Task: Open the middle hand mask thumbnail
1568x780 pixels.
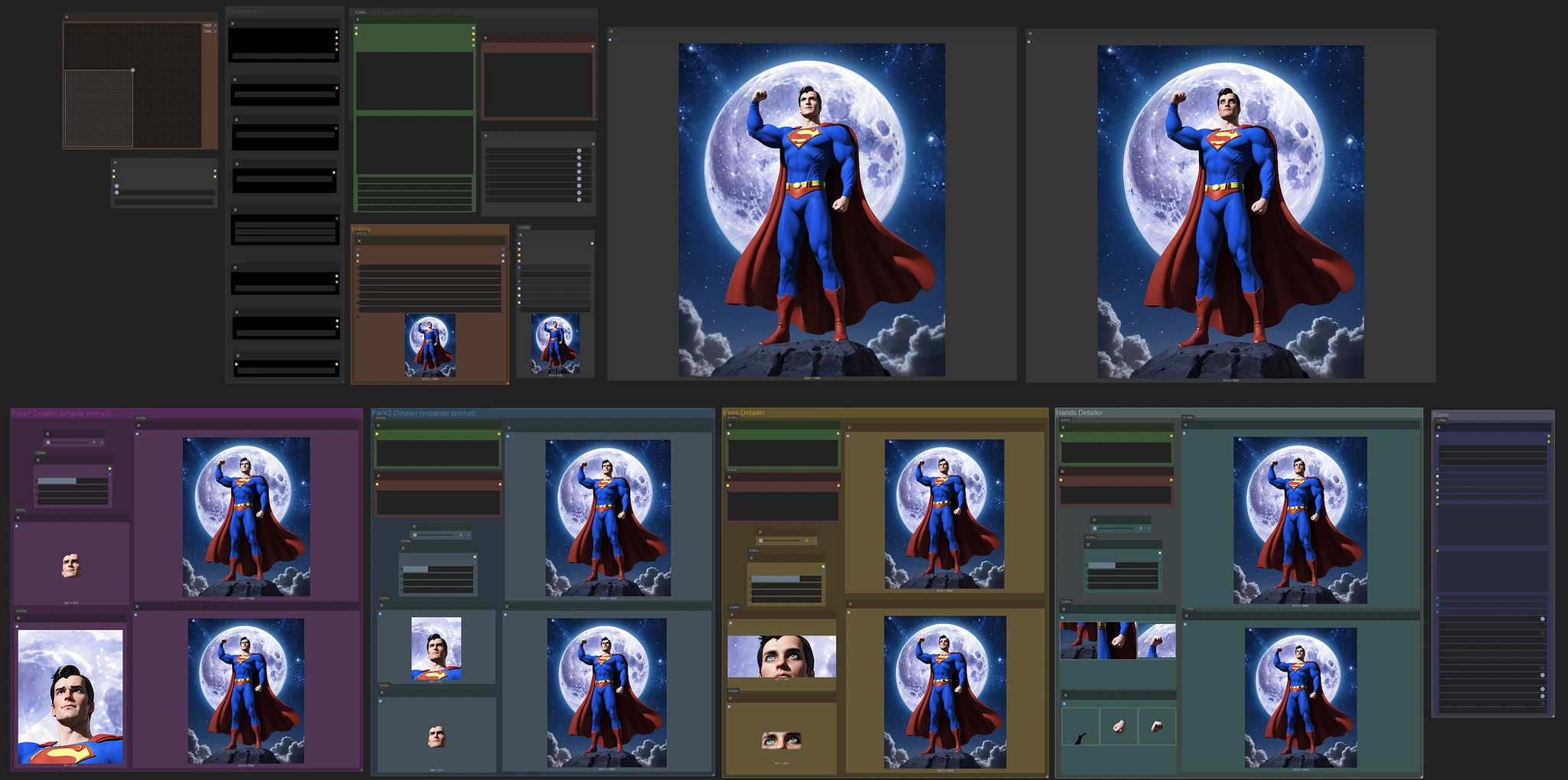Action: (1119, 726)
